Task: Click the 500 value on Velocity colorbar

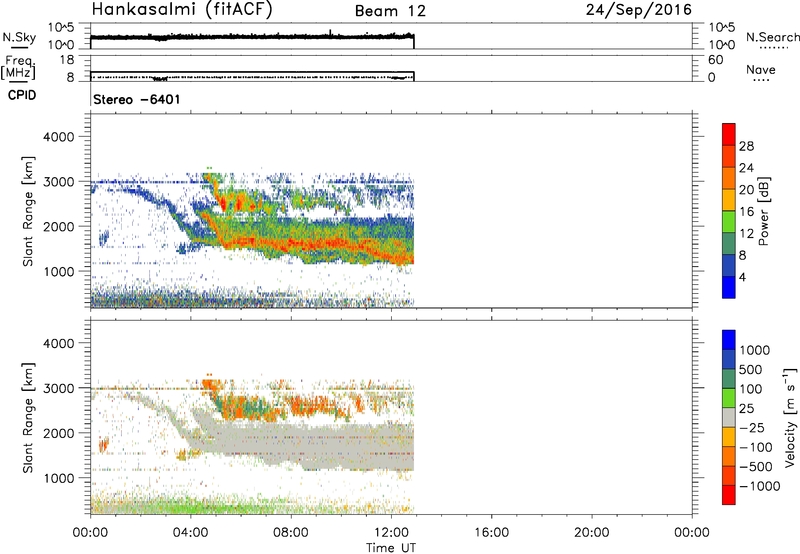Action: pos(751,370)
